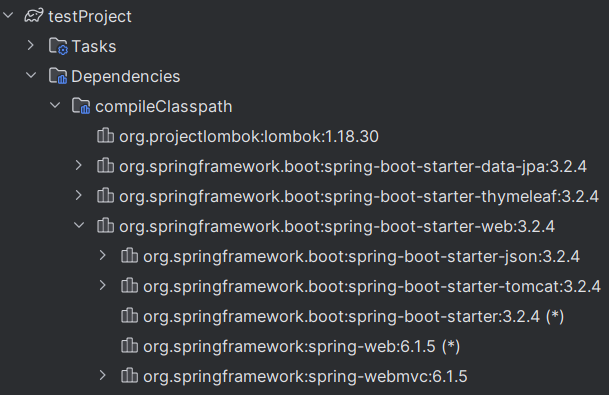Click the library icon beside spring-boot-starter-tomcat
The width and height of the screenshot is (609, 395).
click(129, 285)
